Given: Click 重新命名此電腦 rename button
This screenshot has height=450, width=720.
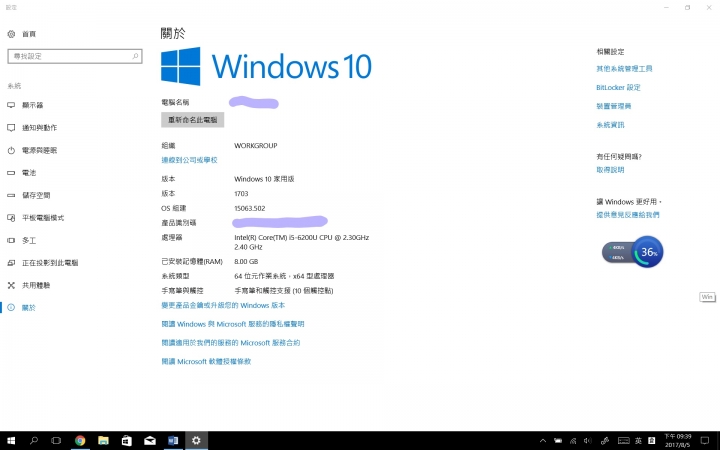Looking at the screenshot, I should pyautogui.click(x=192, y=120).
